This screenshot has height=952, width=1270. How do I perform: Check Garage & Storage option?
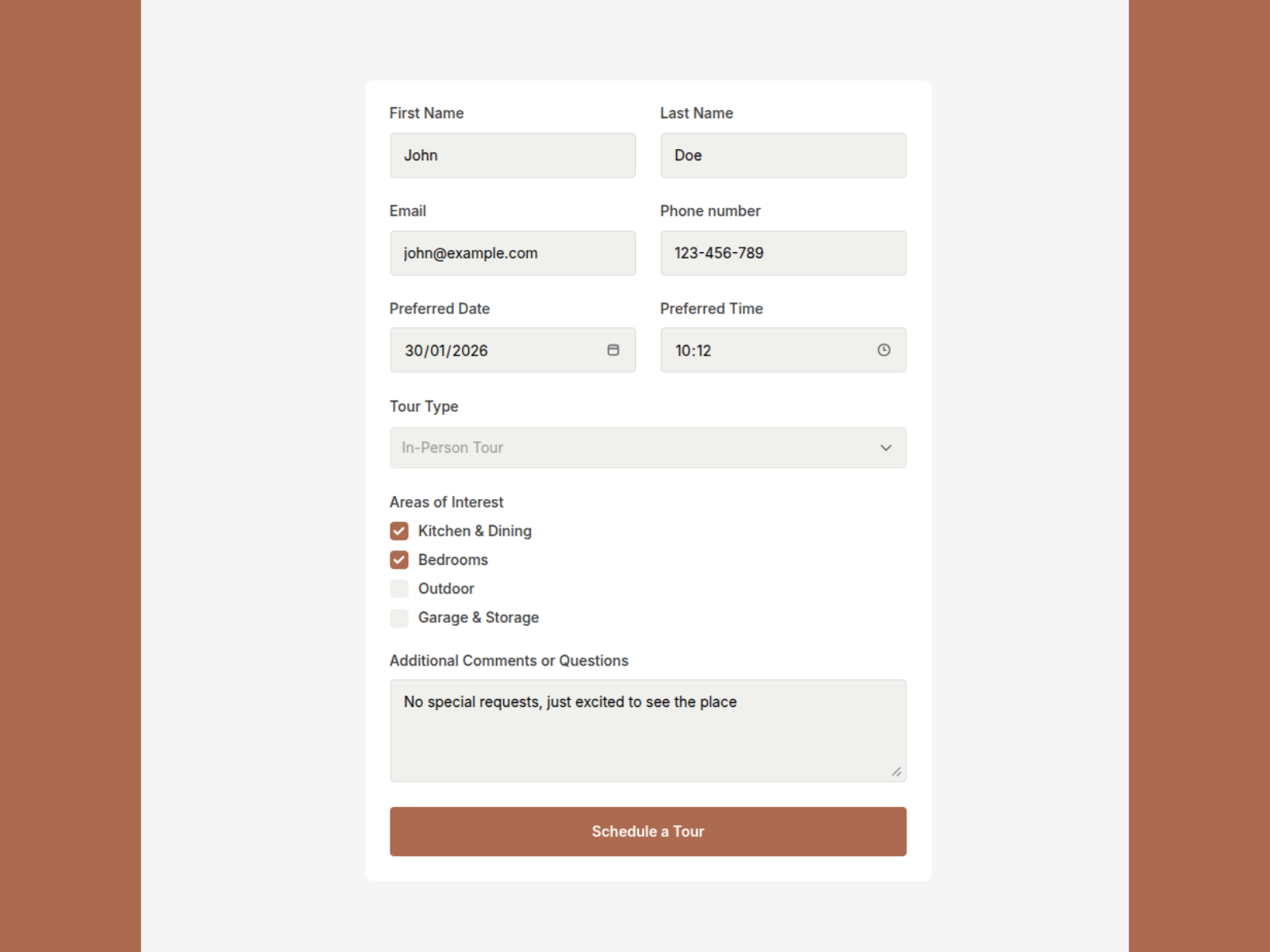click(x=399, y=618)
